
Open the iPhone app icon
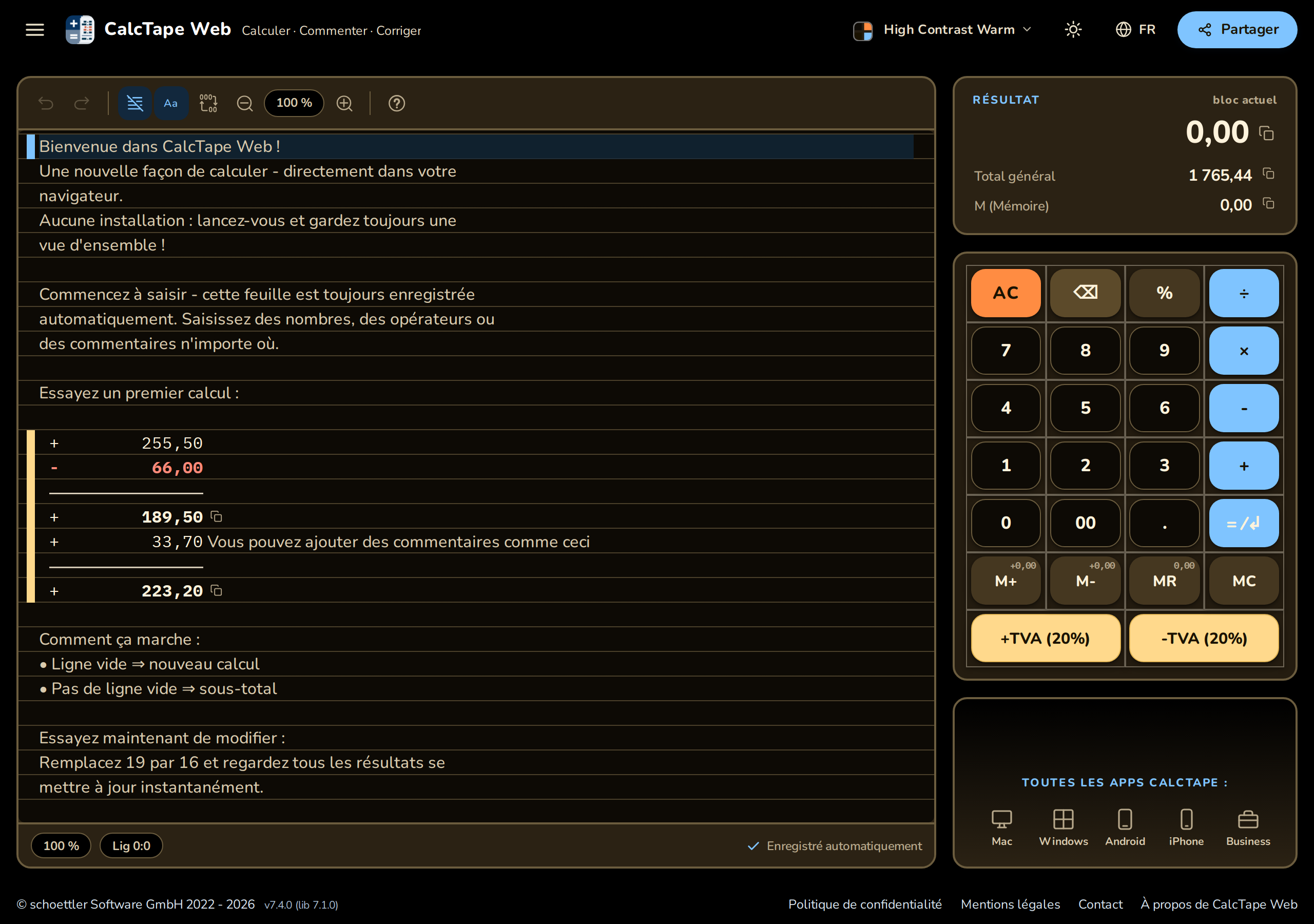point(1186,828)
